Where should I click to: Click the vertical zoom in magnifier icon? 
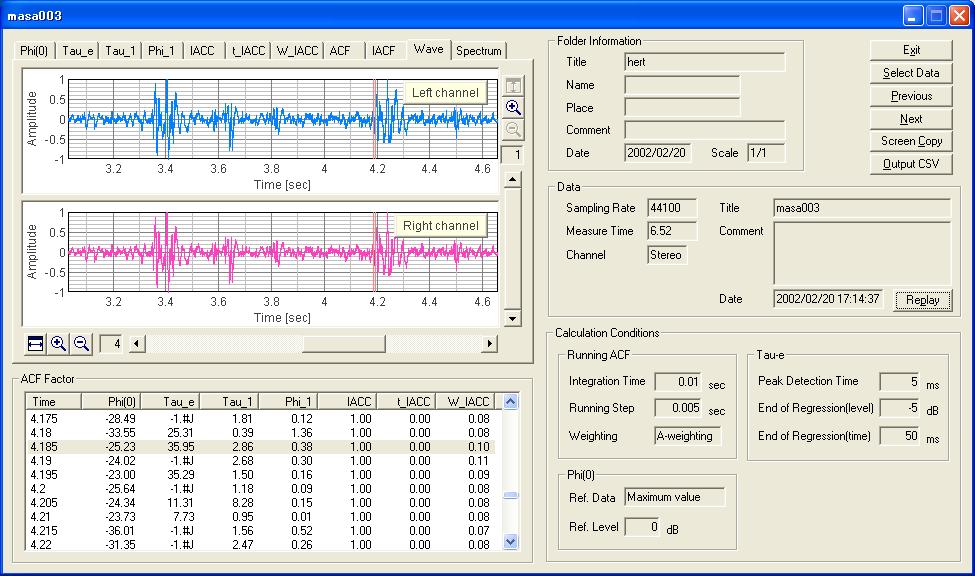(x=513, y=108)
